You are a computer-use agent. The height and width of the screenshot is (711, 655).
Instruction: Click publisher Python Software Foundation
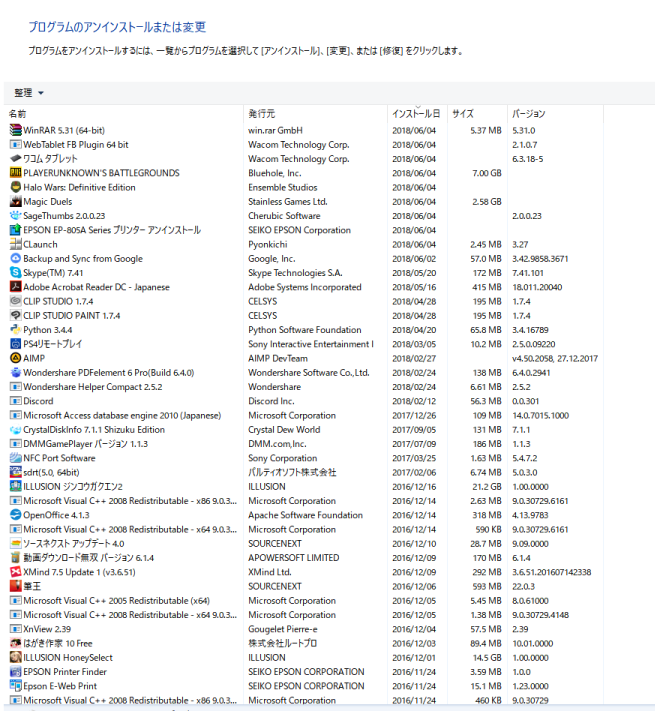305,330
